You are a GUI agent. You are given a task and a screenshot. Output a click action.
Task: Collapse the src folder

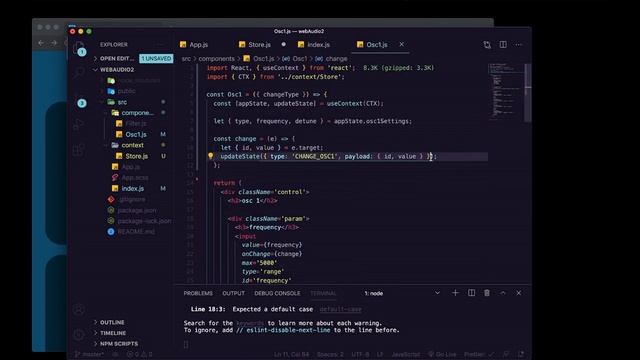(x=122, y=102)
